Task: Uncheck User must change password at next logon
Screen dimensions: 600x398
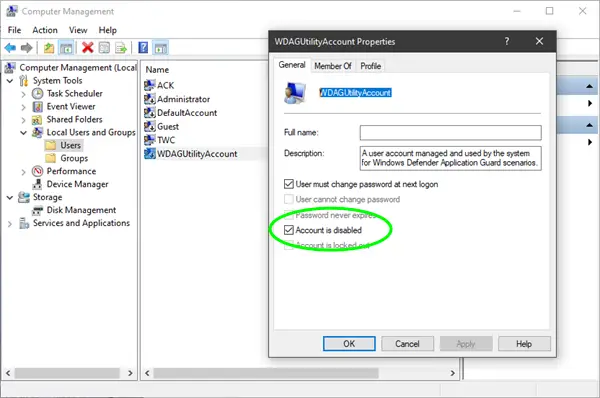Action: tap(289, 184)
